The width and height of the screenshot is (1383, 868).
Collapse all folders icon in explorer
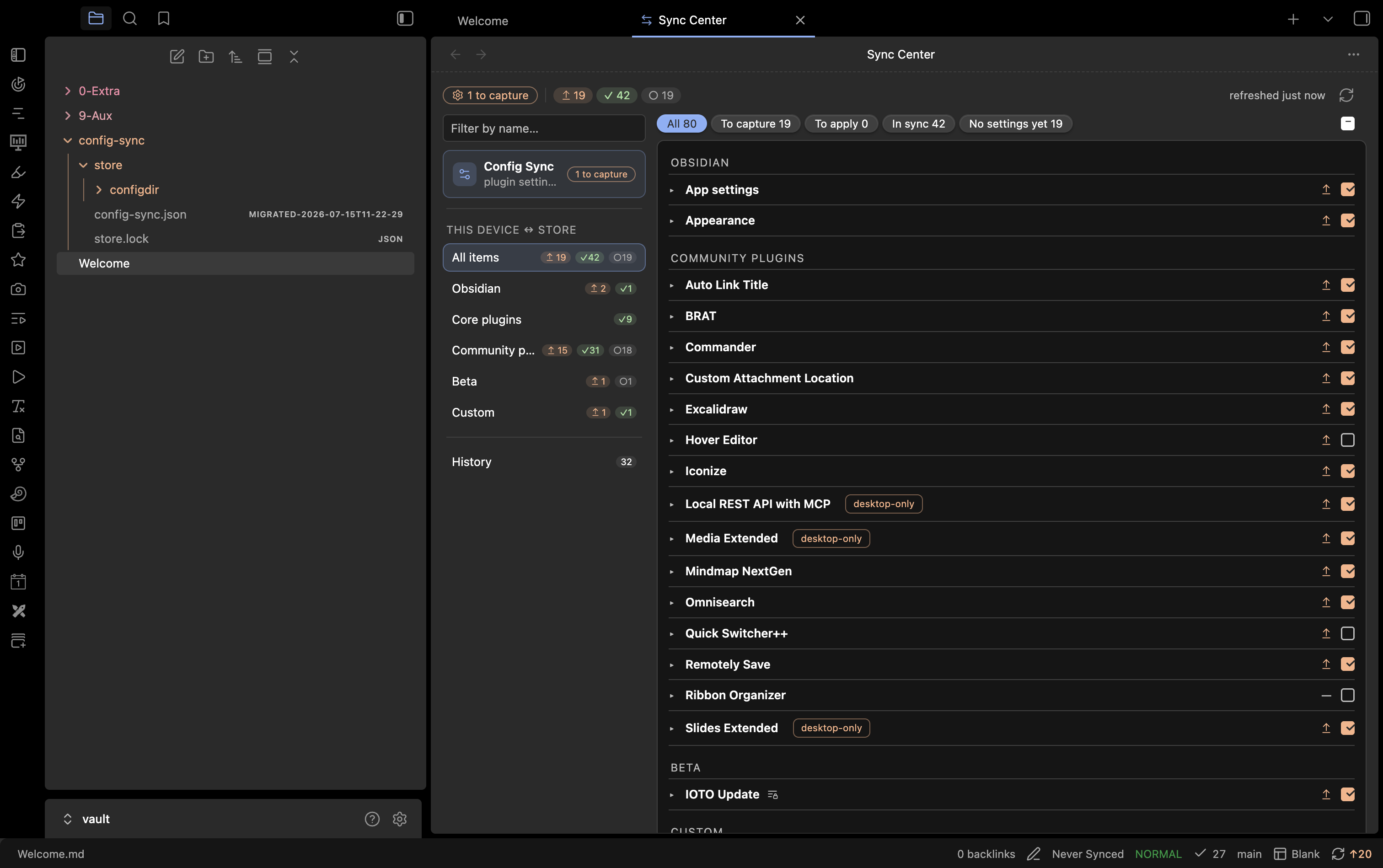click(294, 56)
